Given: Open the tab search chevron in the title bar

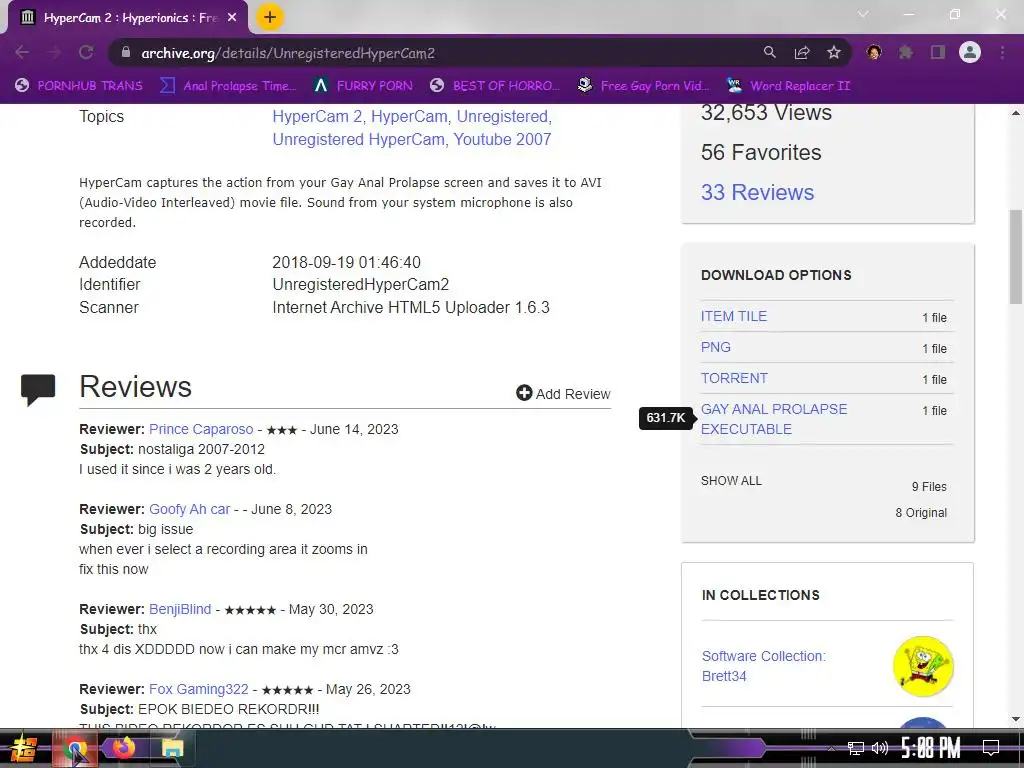Looking at the screenshot, I should click(x=863, y=14).
